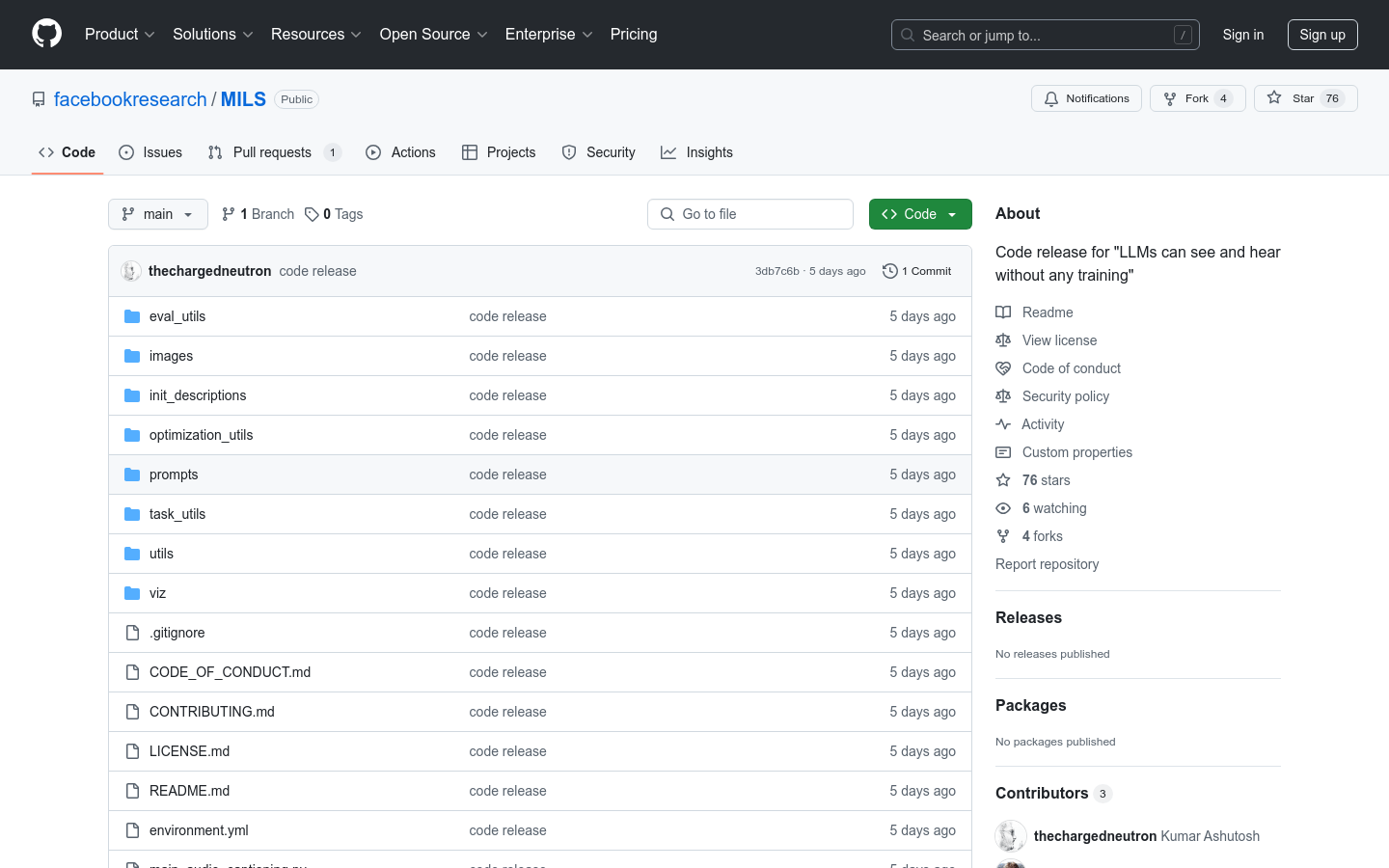Click the eval_utils folder icon
The width and height of the screenshot is (1389, 868).
[132, 316]
